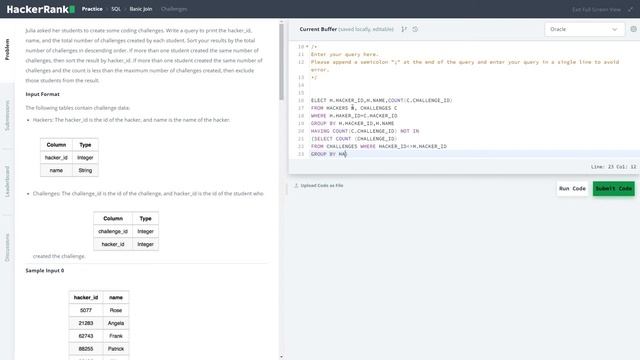Open the Leaderboard side tab
This screenshot has height=360, width=640.
(x=7, y=182)
